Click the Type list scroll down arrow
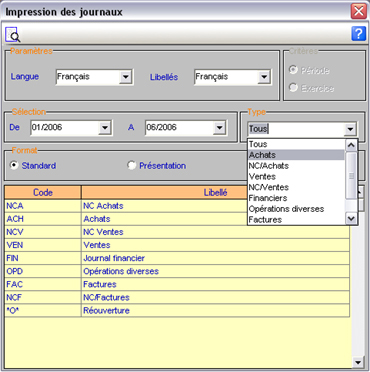 (351, 218)
